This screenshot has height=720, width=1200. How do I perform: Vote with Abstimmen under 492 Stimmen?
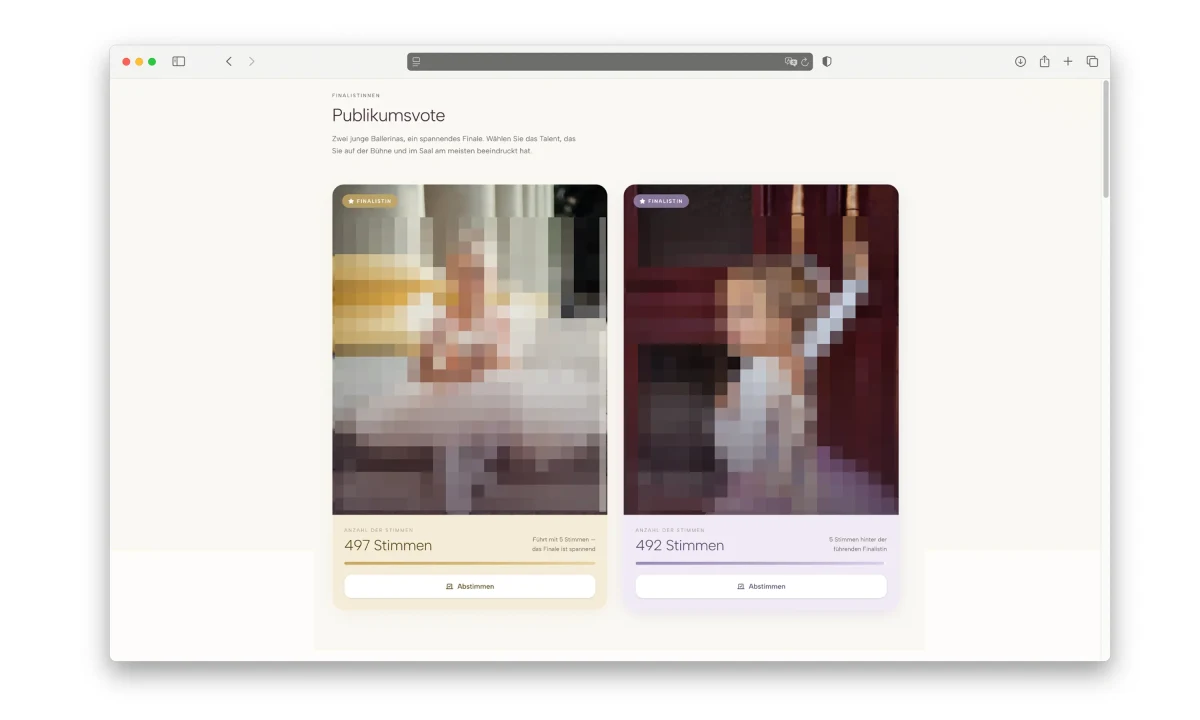tap(761, 586)
